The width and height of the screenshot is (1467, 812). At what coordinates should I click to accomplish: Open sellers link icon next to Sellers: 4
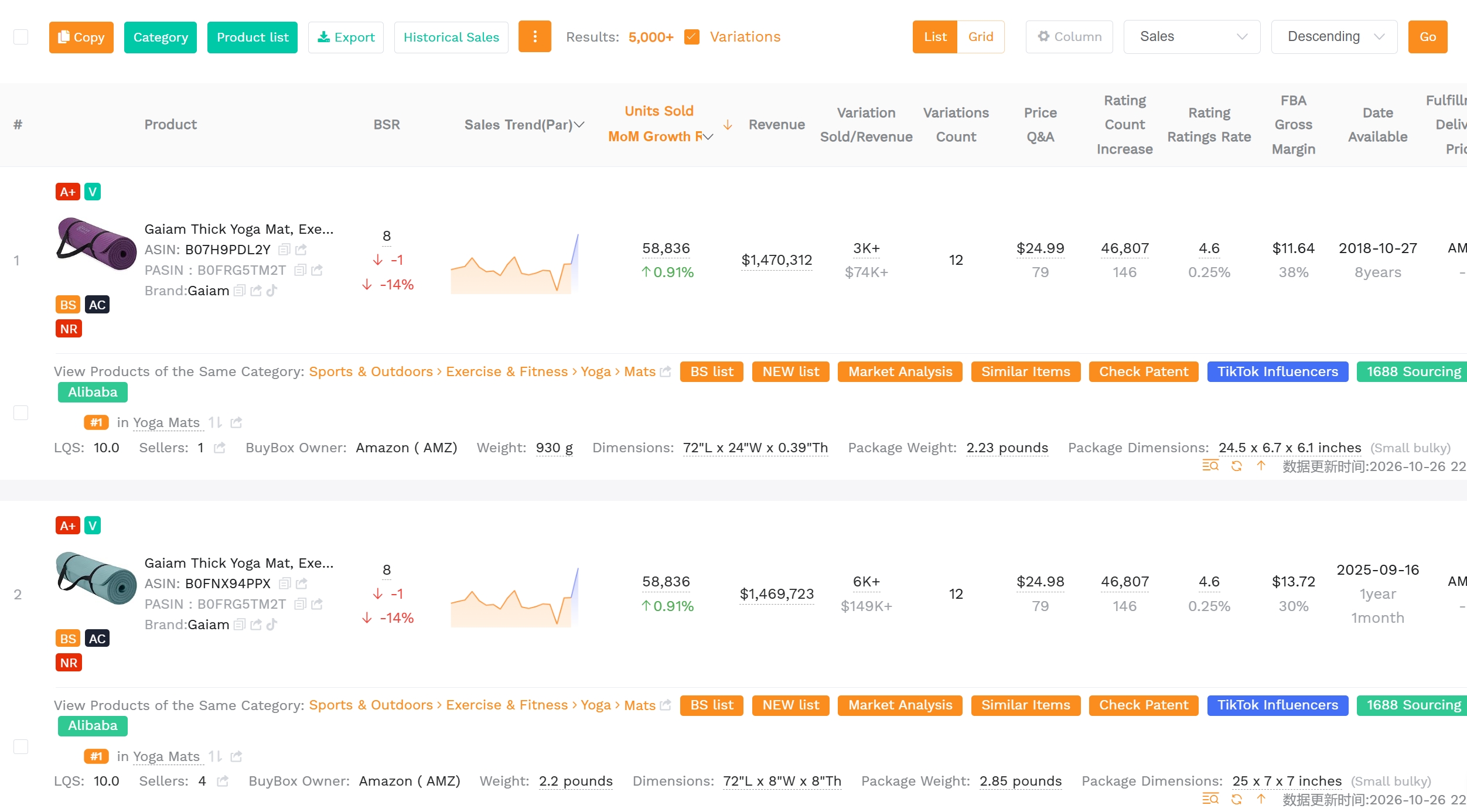coord(223,782)
